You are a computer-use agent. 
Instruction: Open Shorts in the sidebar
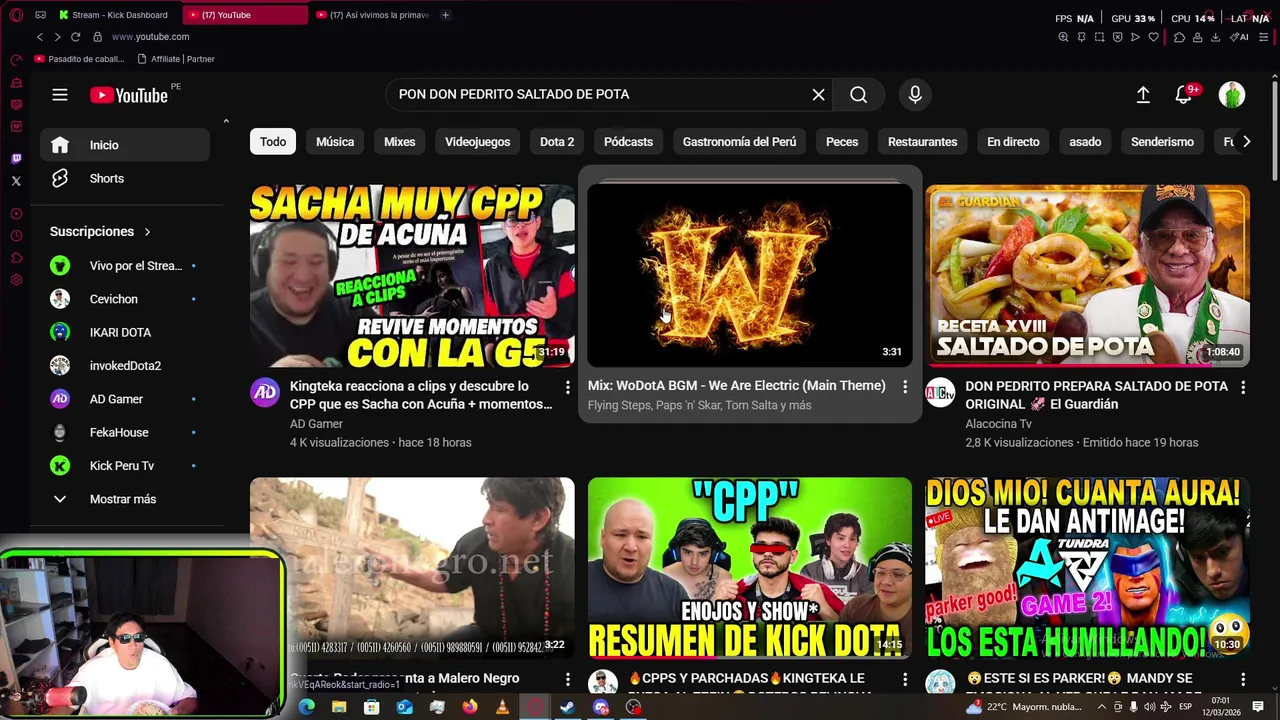click(125, 178)
